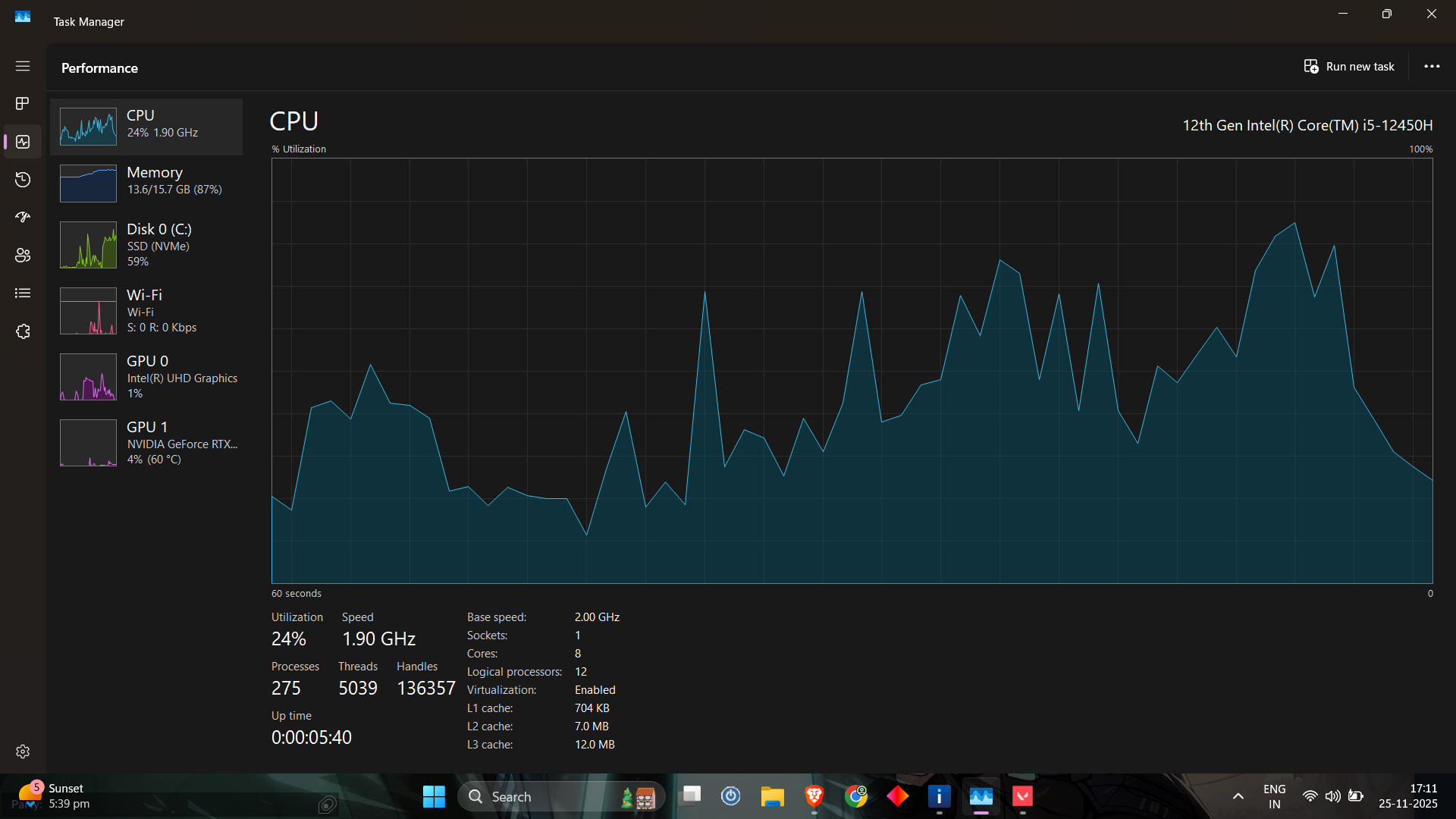Open the App history sidebar icon
This screenshot has width=1456, height=819.
(23, 180)
